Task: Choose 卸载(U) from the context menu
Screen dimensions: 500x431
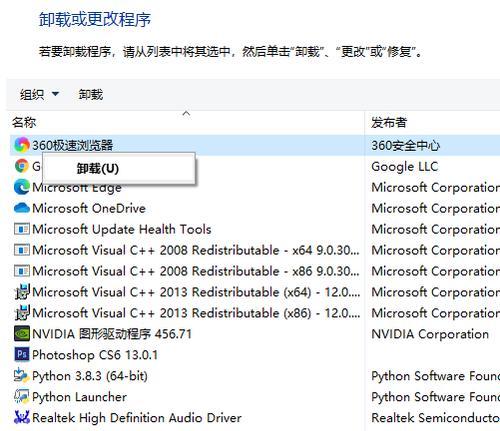Action: tap(98, 168)
